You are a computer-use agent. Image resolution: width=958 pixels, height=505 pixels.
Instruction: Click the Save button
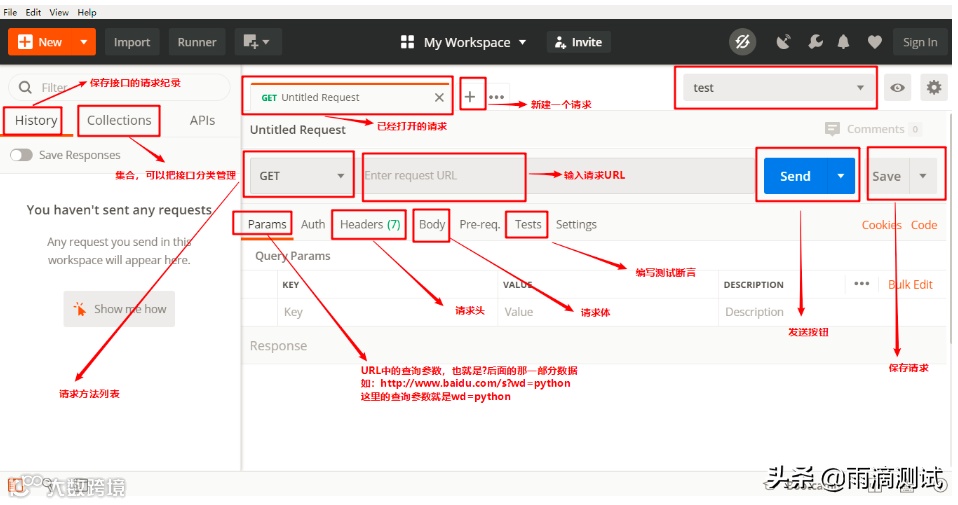(889, 176)
